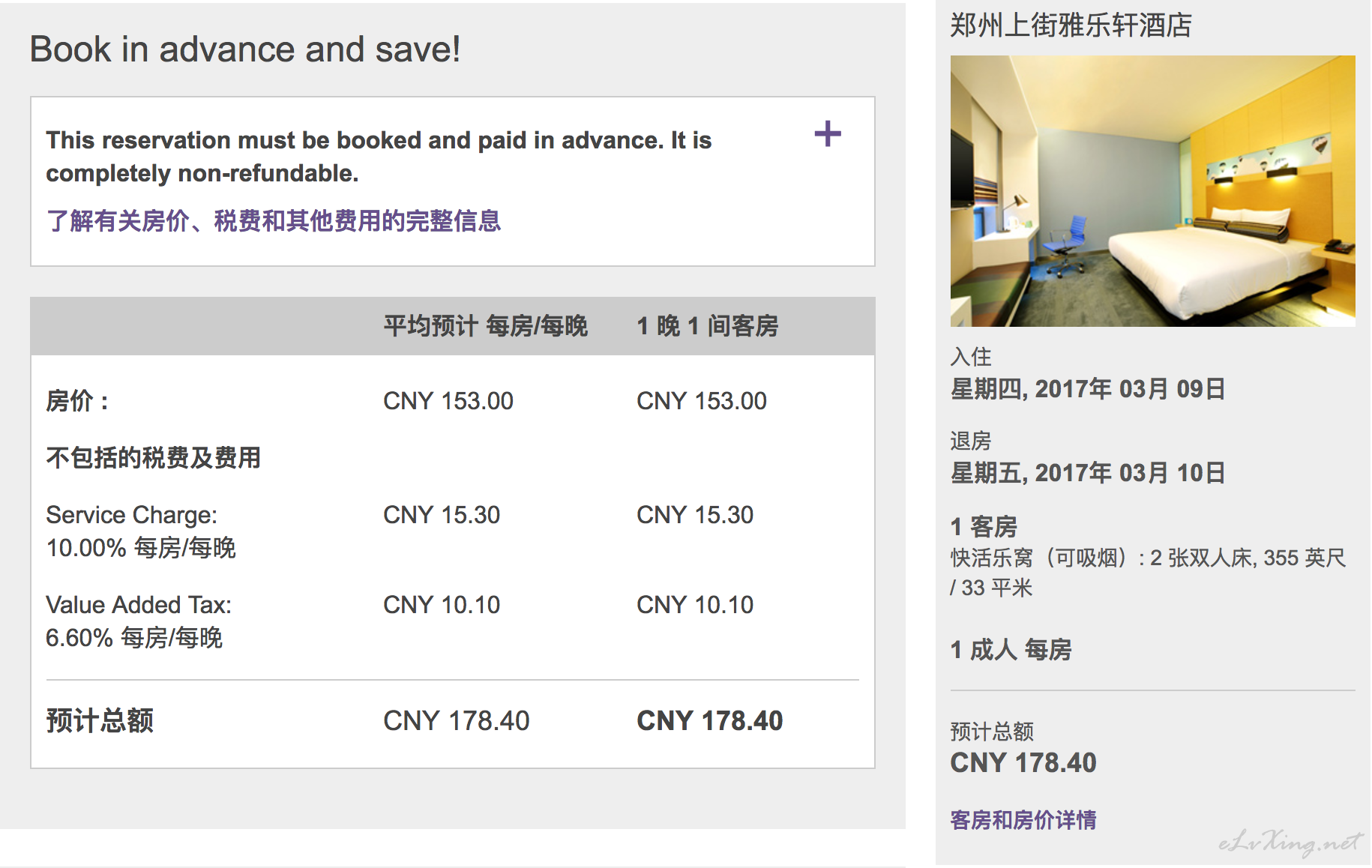Screen dimensions: 1372x868
Task: Open the 客房和房价详情 link
Action: pyautogui.click(x=1023, y=820)
